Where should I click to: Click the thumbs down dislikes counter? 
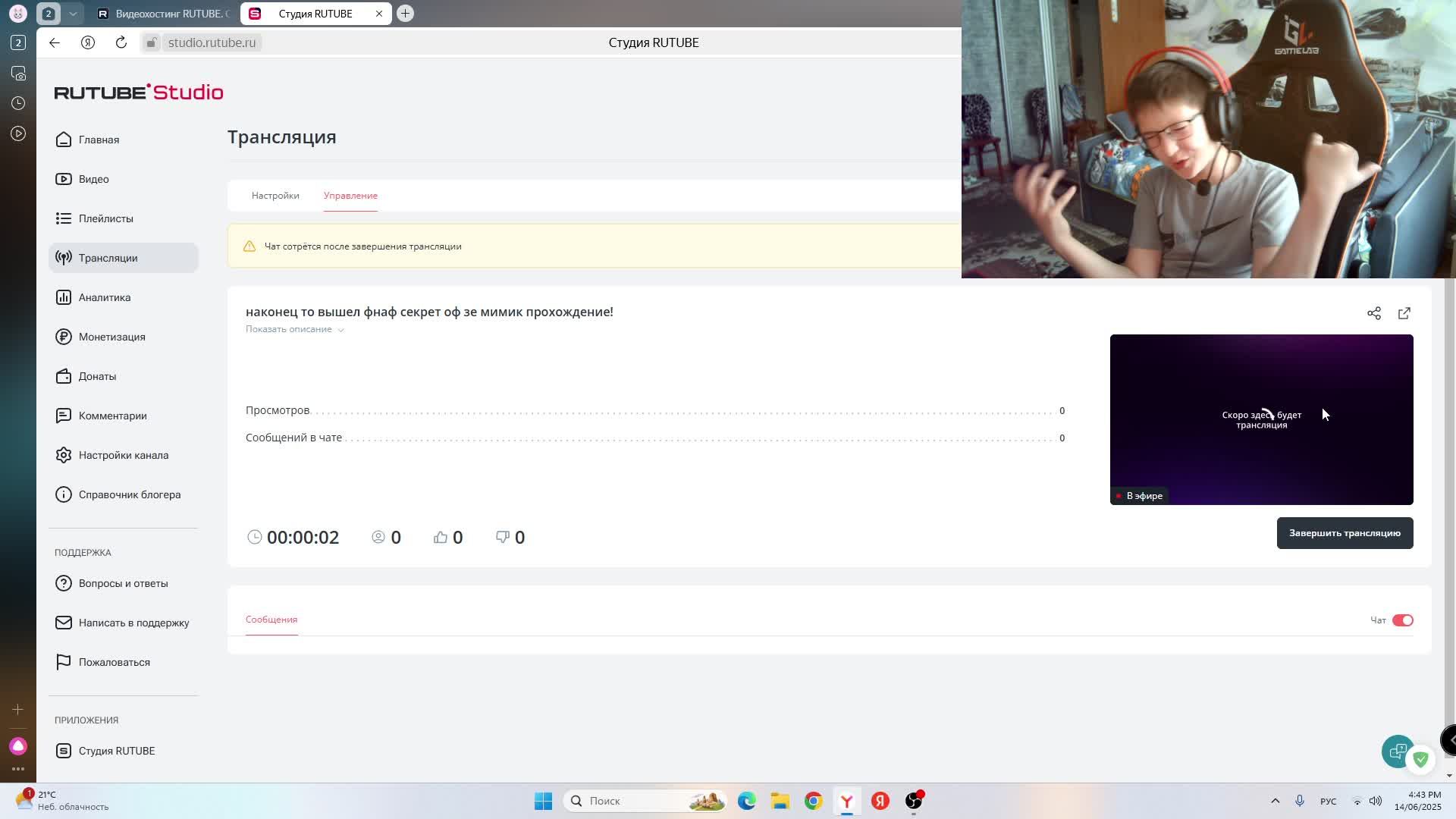[510, 537]
